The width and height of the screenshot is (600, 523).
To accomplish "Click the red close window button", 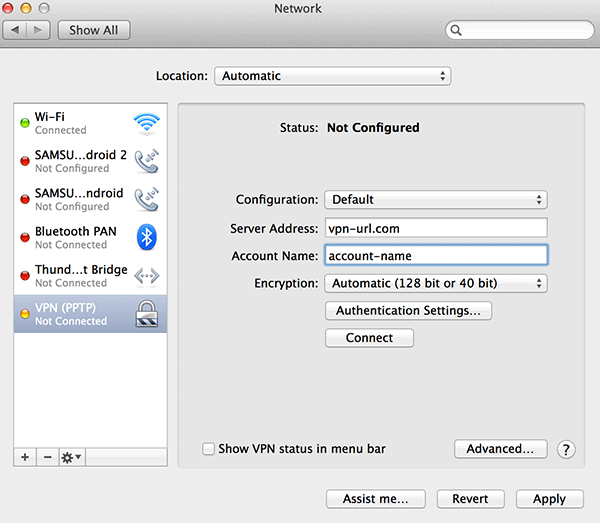I will [x=7, y=8].
